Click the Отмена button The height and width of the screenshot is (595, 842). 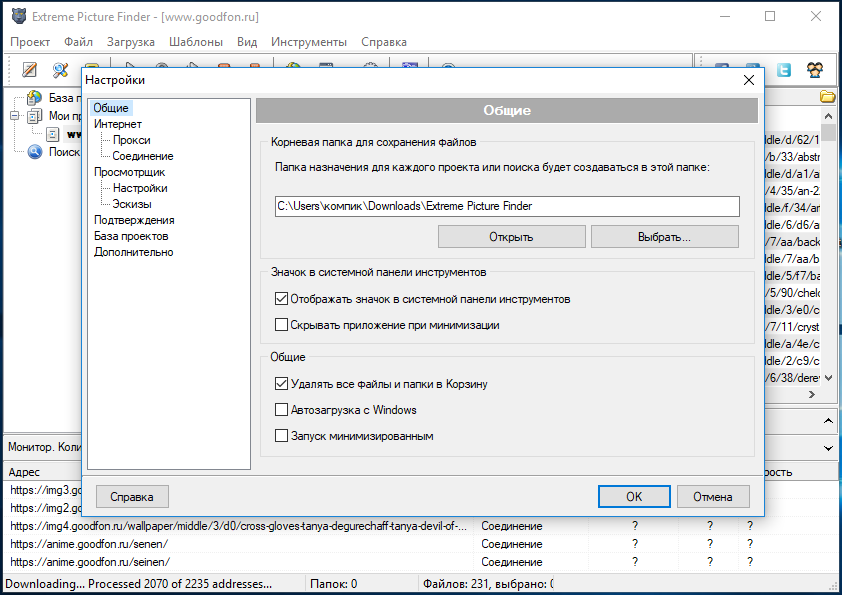713,497
